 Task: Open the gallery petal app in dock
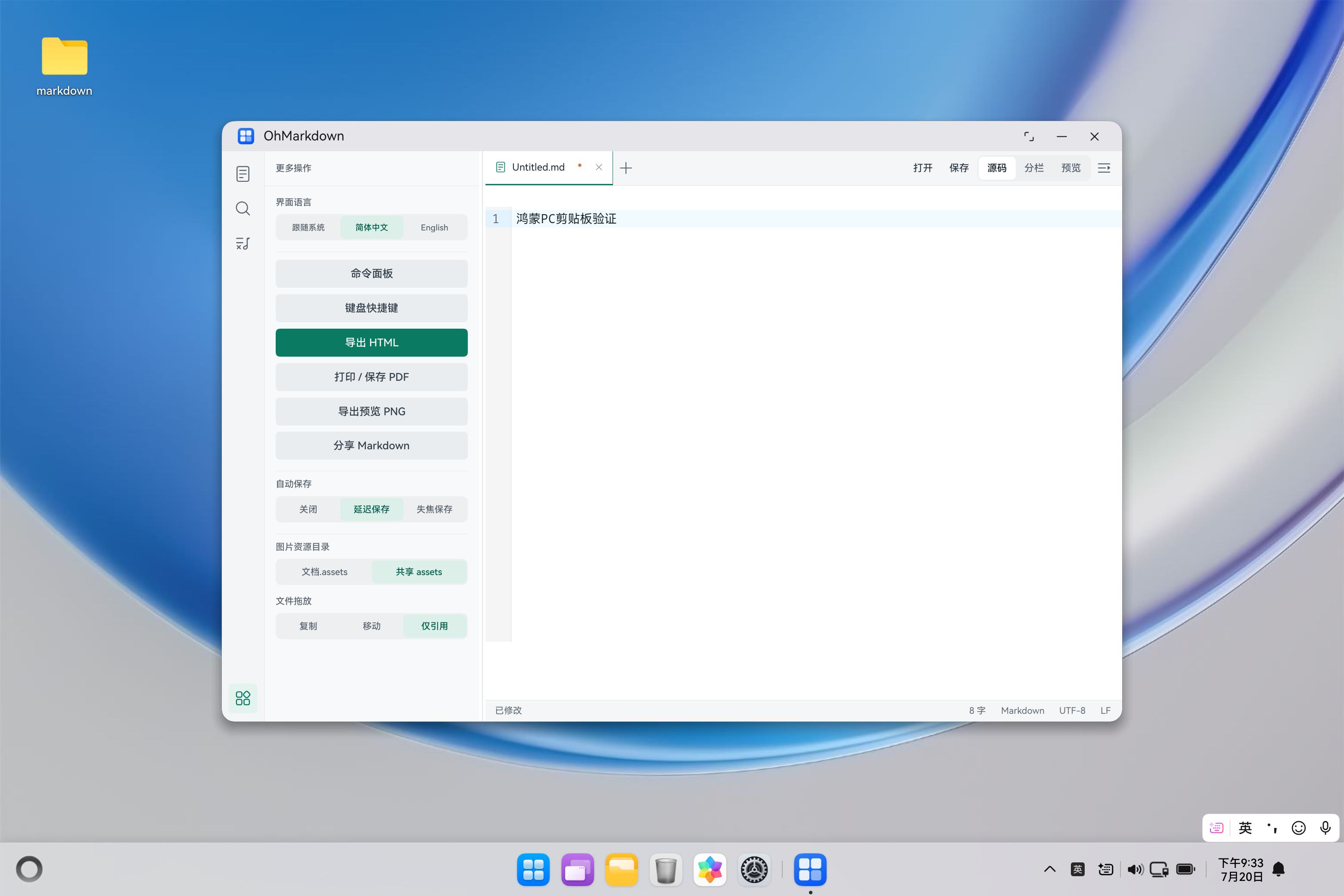pos(710,870)
